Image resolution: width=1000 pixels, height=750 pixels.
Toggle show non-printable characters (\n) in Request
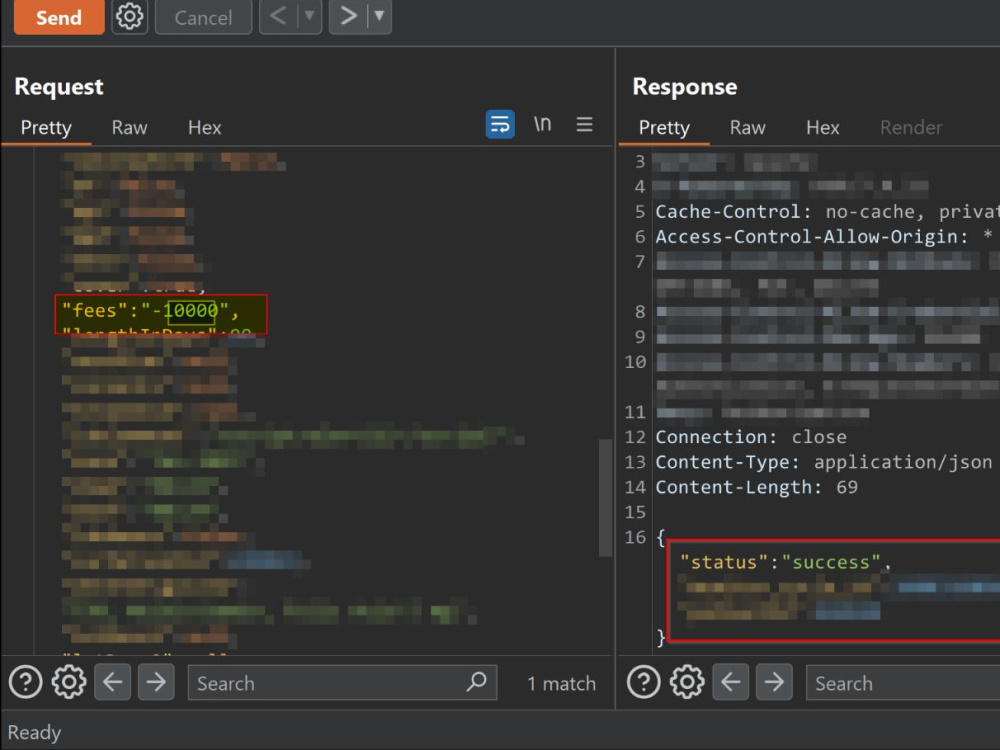tap(542, 124)
